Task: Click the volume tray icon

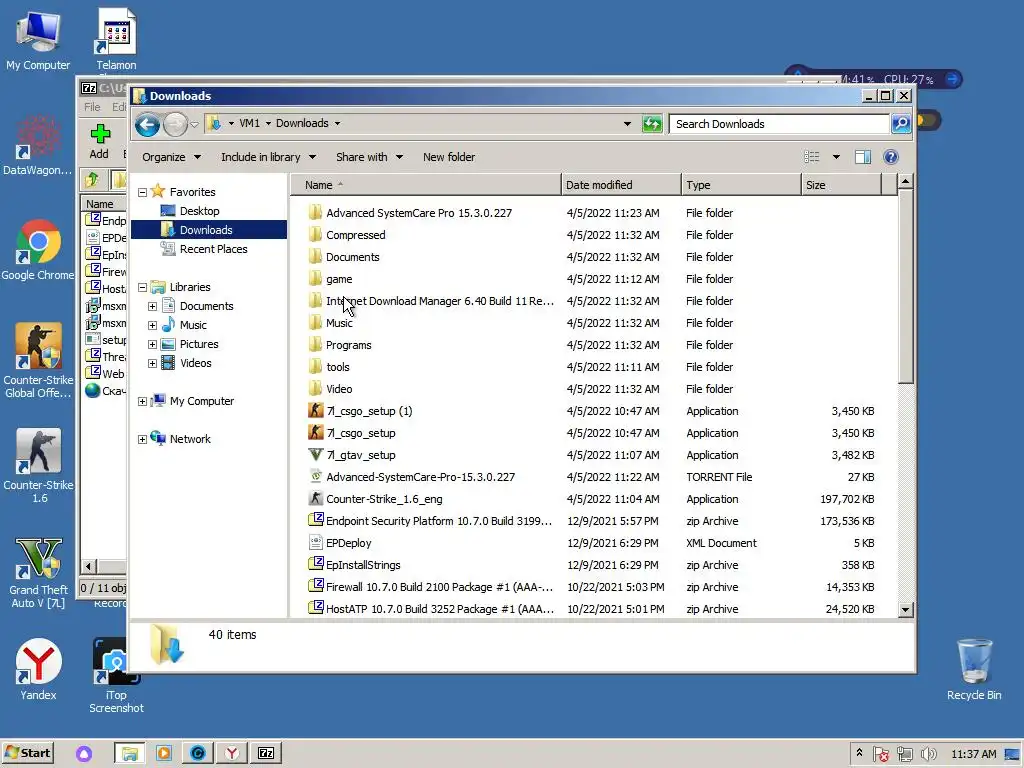Action: (929, 754)
